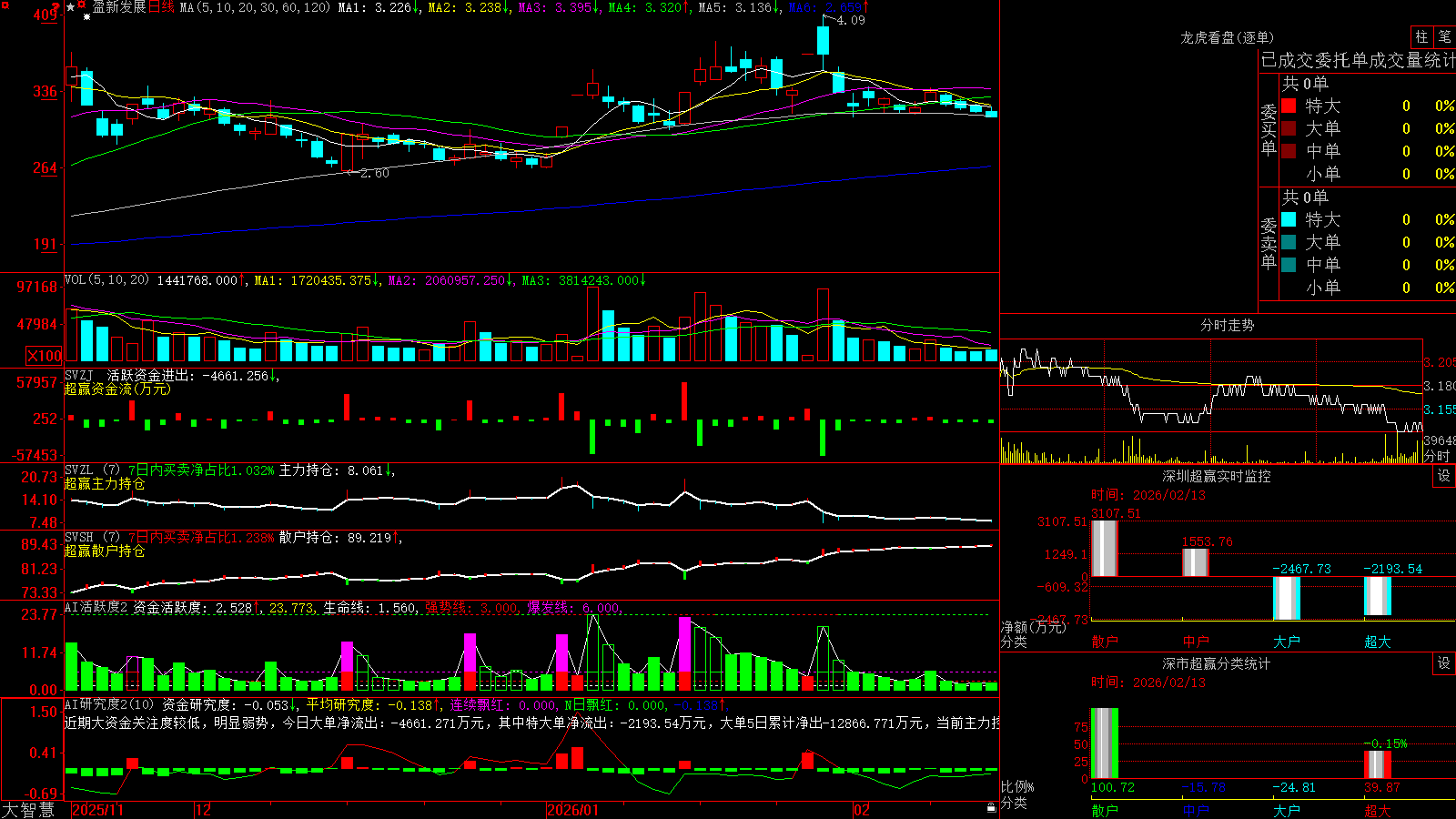Click the 时间: 2026/02/13 in 实时监控 panel
The image size is (1456, 819).
pyautogui.click(x=1148, y=495)
